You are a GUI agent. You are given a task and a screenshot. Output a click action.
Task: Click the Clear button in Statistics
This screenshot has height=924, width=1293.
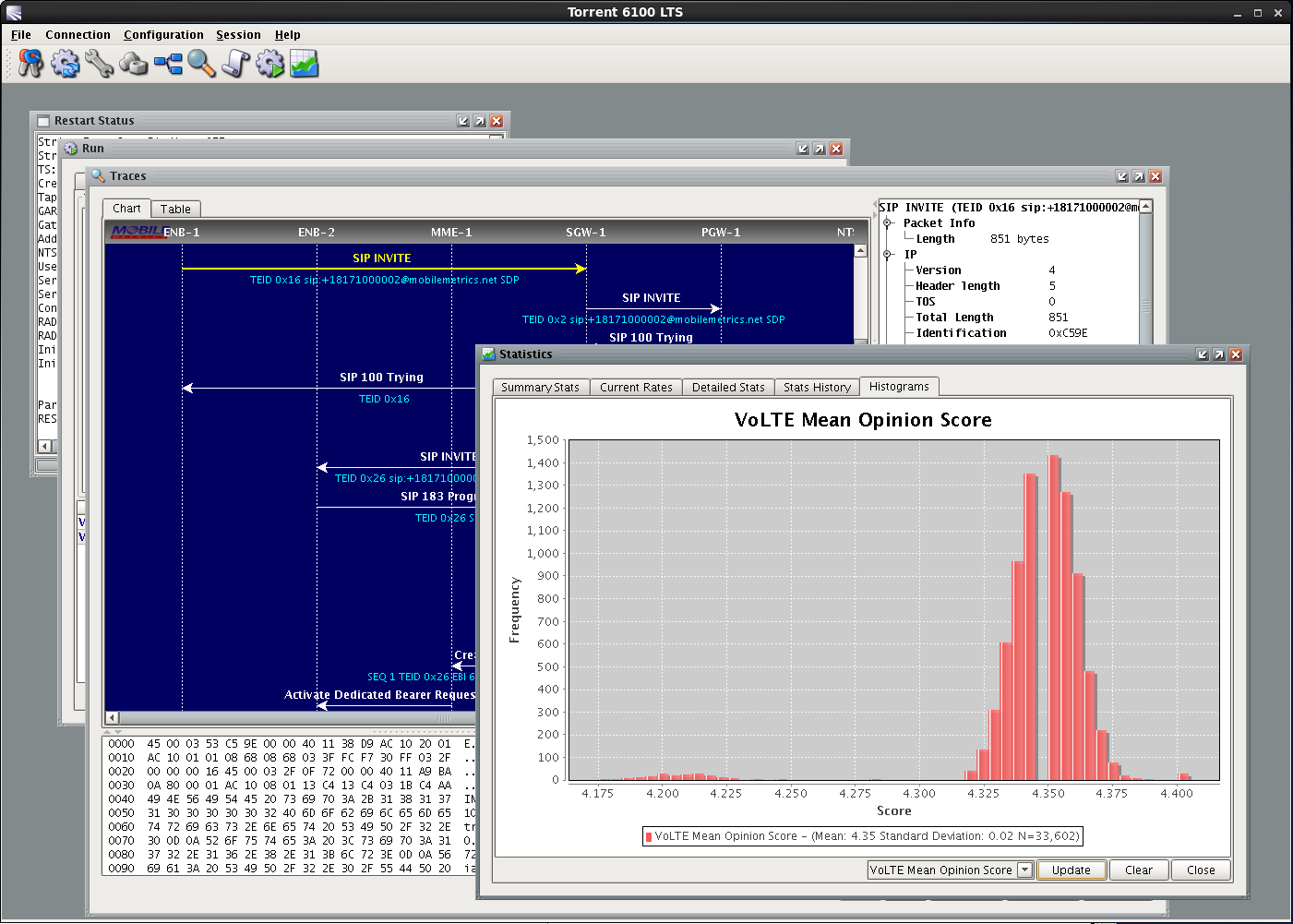pos(1138,870)
